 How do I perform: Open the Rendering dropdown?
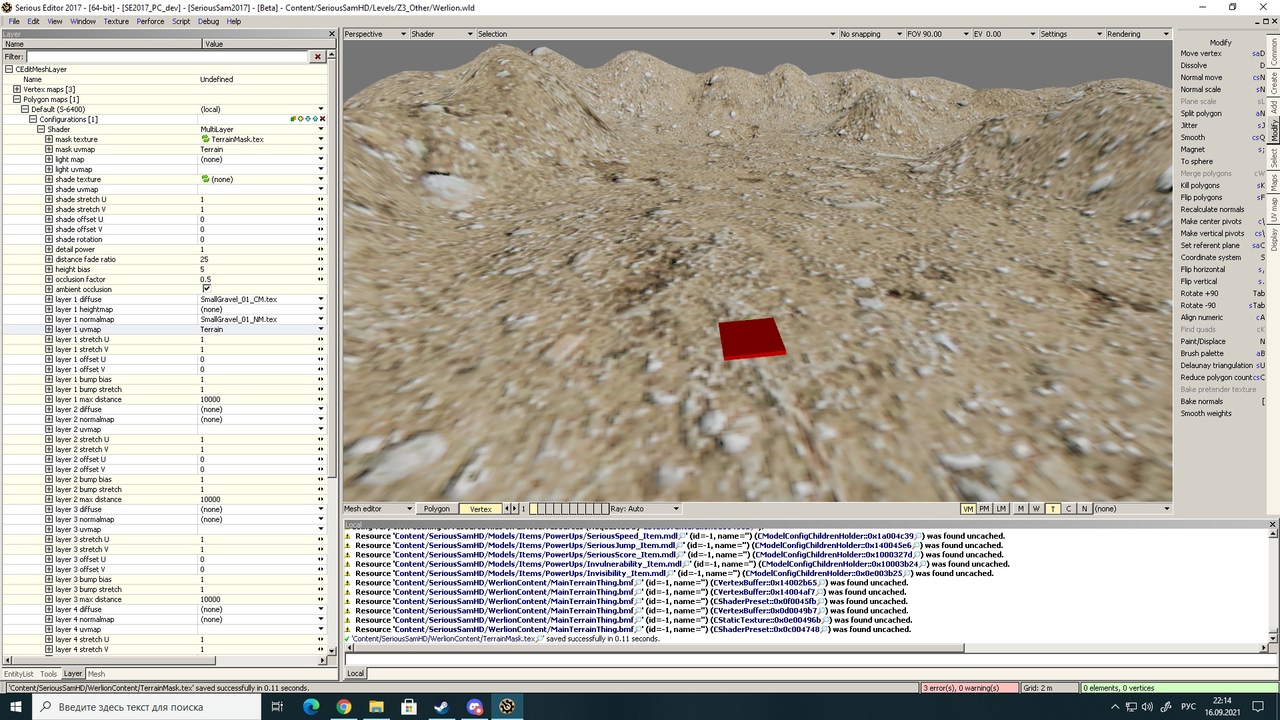point(1138,34)
